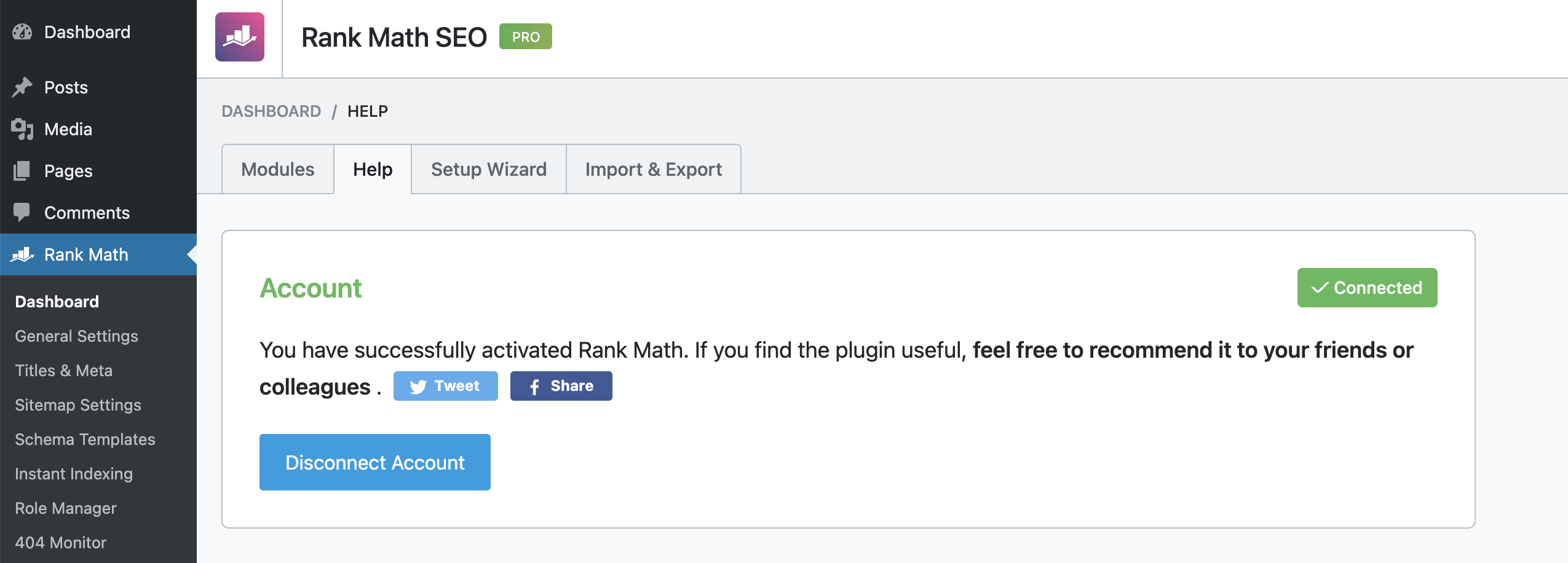Share on Facebook via Share button
Screen dimensions: 1568x563
click(561, 386)
